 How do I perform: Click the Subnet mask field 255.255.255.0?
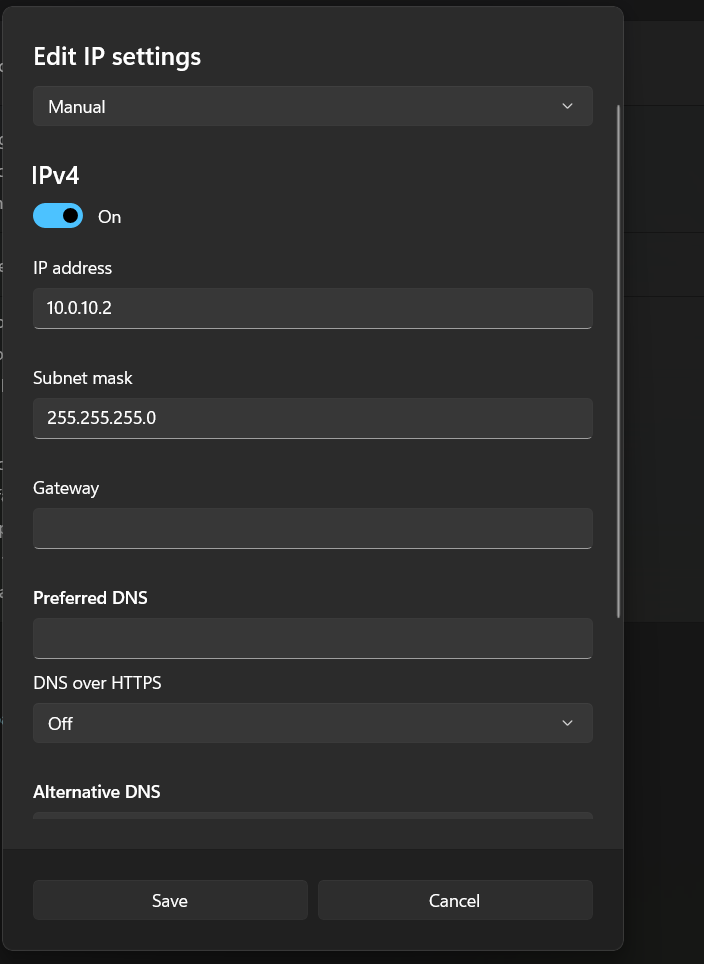tap(312, 418)
